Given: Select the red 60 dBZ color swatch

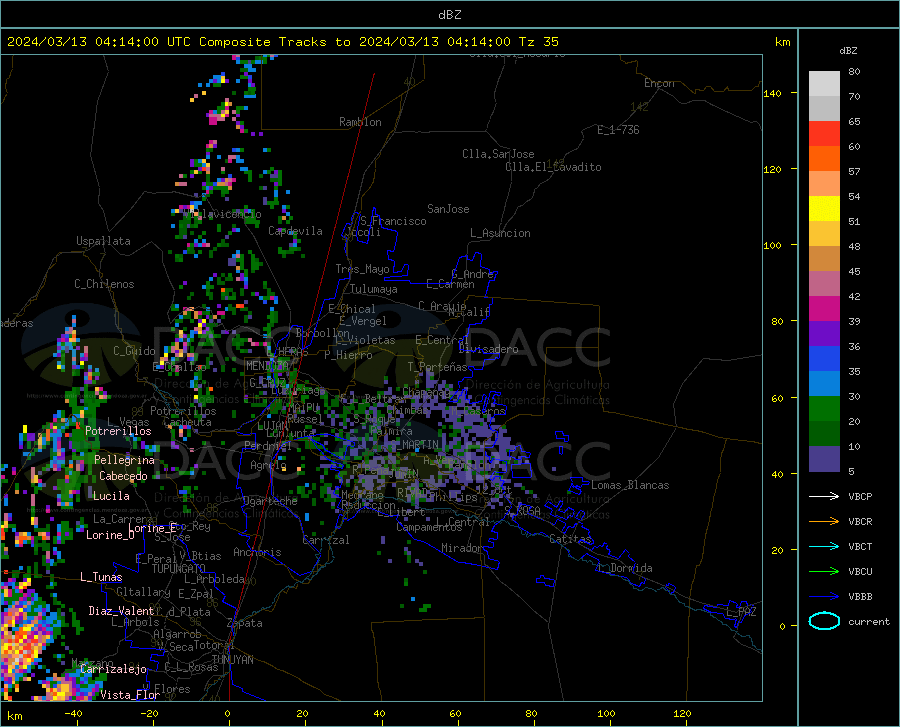Looking at the screenshot, I should 824,134.
